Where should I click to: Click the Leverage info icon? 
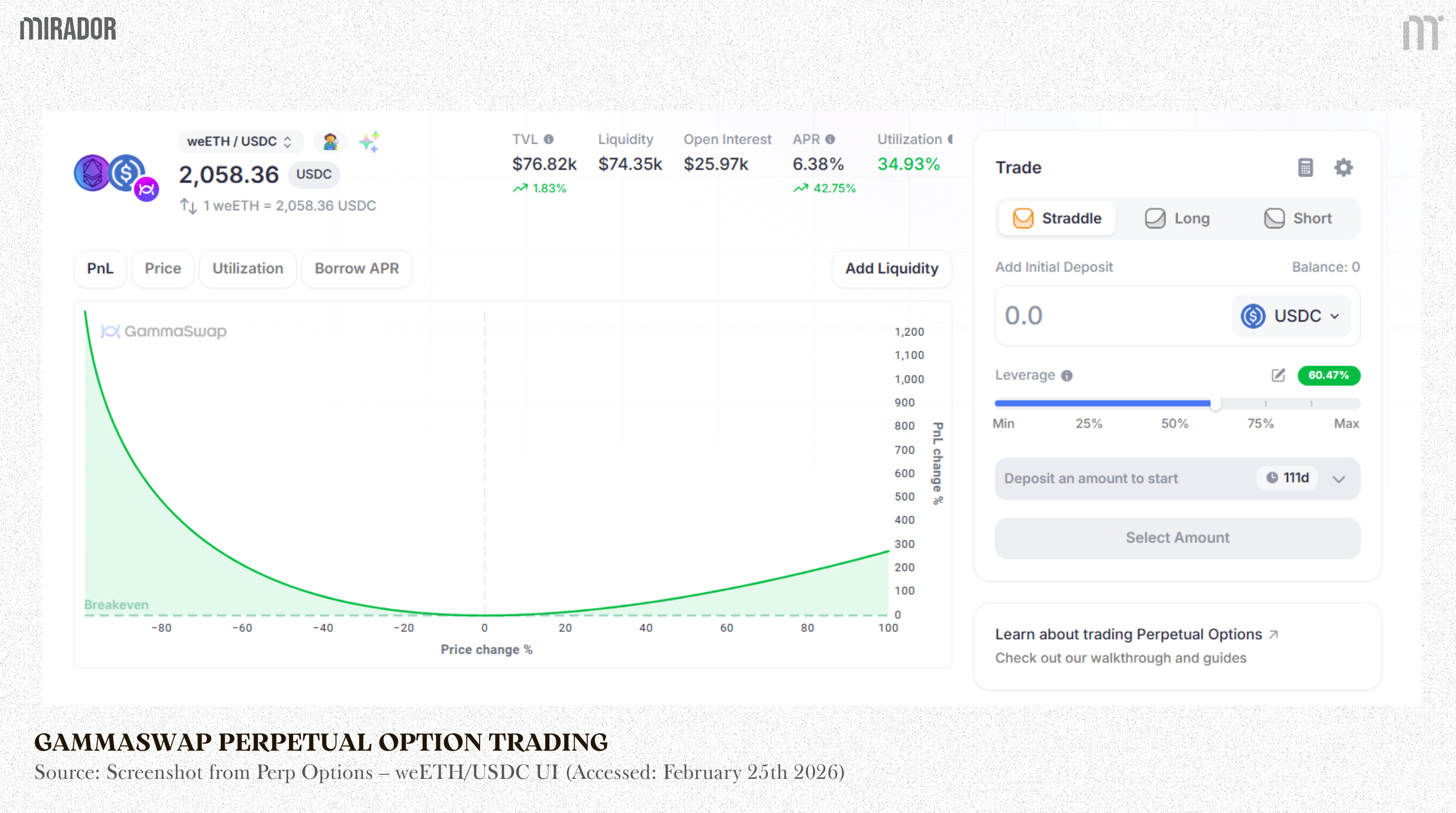[x=1067, y=376]
